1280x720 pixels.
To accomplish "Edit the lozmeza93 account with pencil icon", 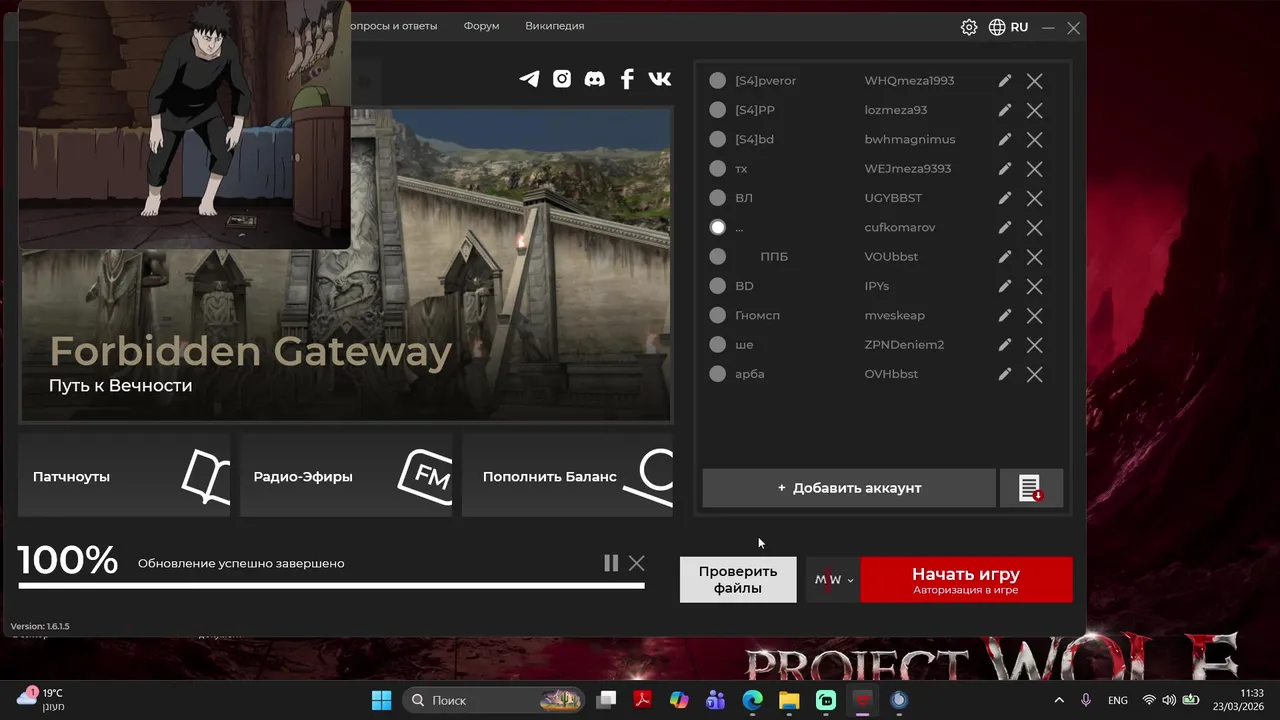I will [x=1005, y=110].
